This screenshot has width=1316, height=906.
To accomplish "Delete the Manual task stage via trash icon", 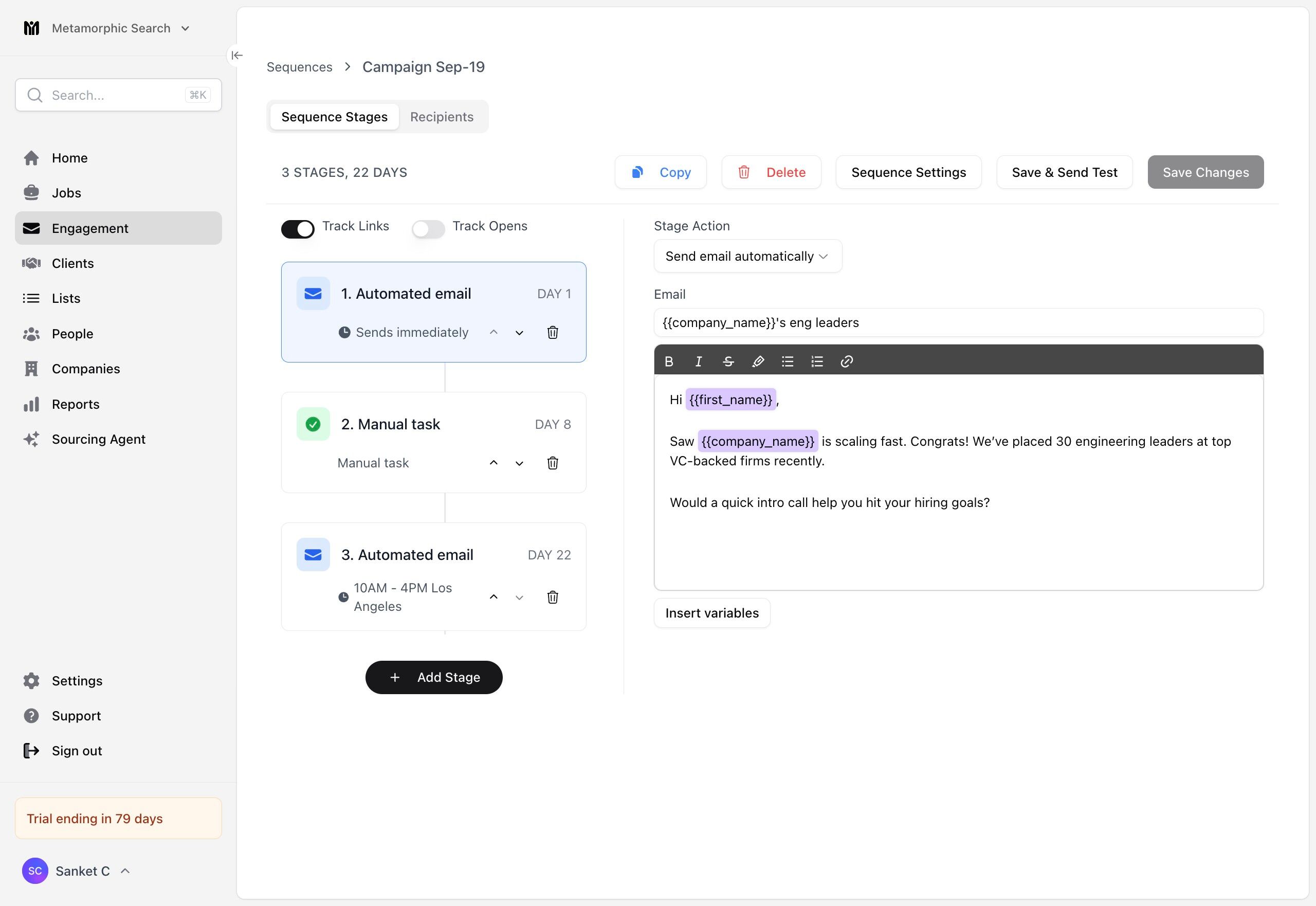I will 552,463.
